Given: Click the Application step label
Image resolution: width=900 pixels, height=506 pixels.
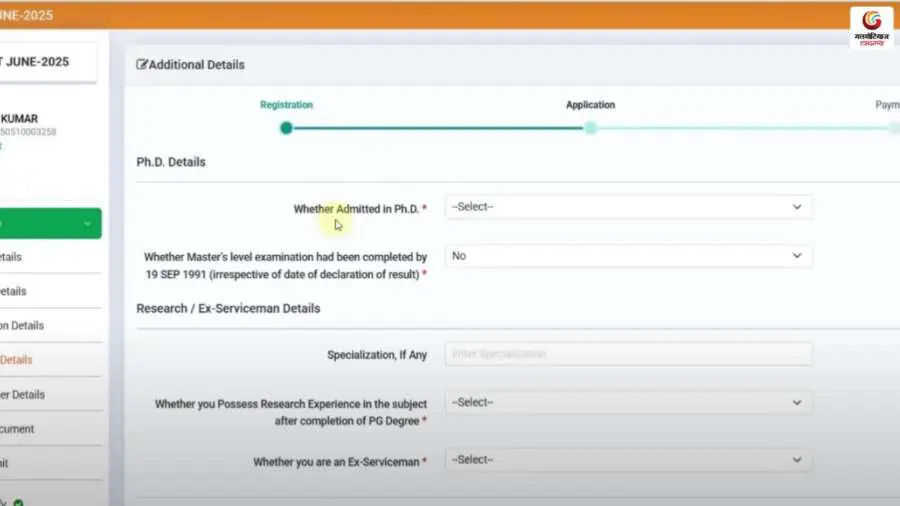Looking at the screenshot, I should coord(590,105).
